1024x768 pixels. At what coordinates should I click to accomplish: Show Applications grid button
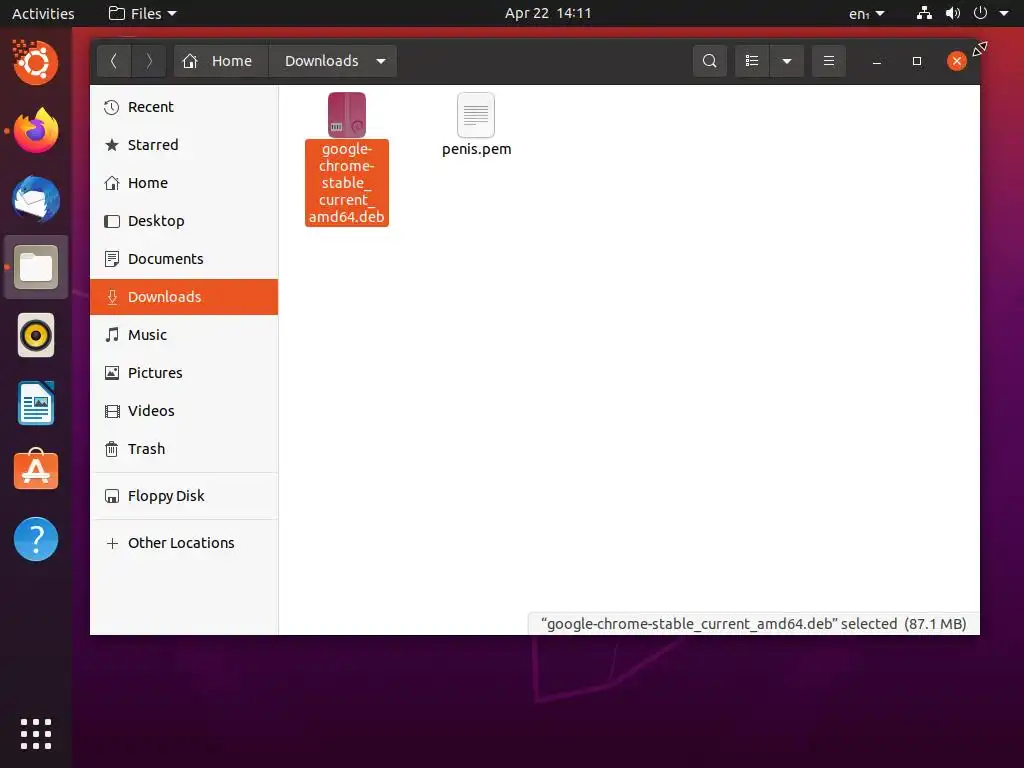[x=36, y=734]
